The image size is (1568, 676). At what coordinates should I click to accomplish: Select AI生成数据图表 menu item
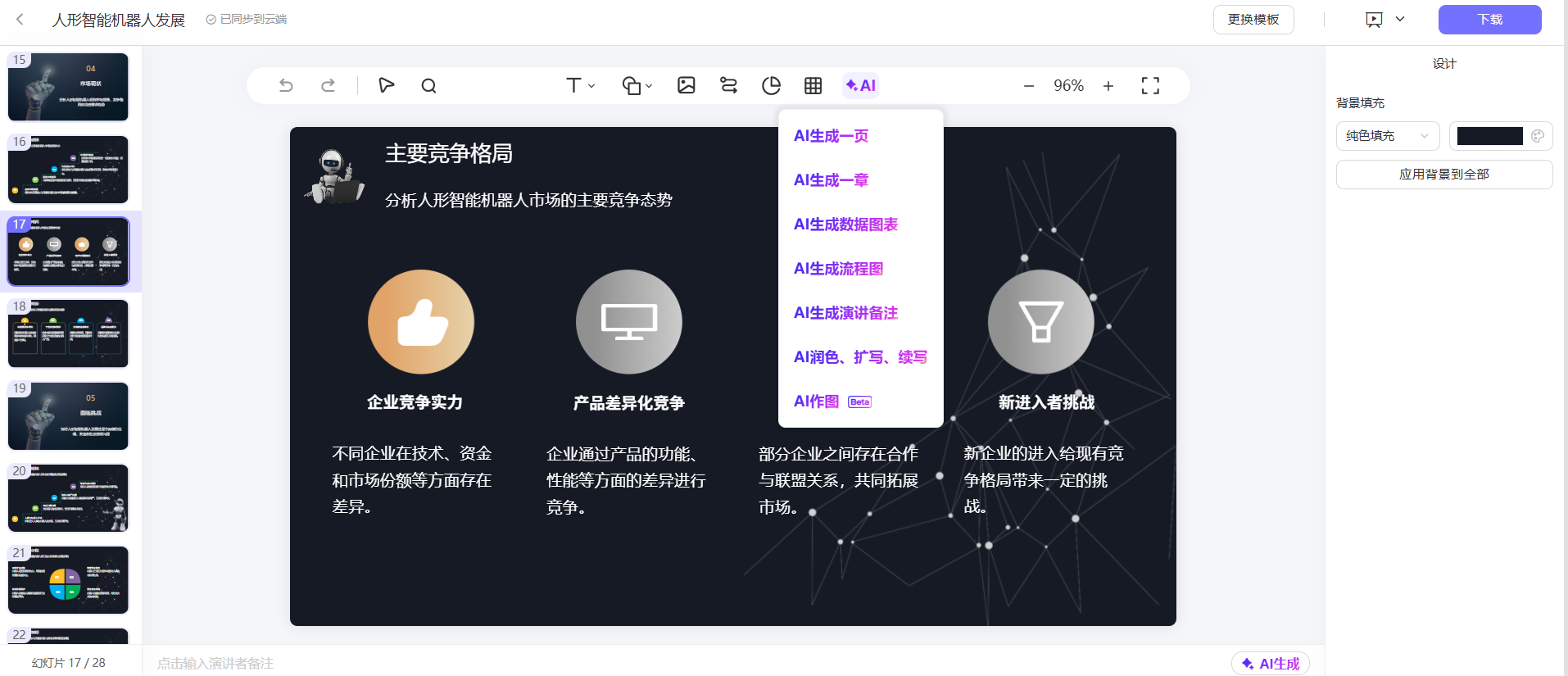click(845, 225)
